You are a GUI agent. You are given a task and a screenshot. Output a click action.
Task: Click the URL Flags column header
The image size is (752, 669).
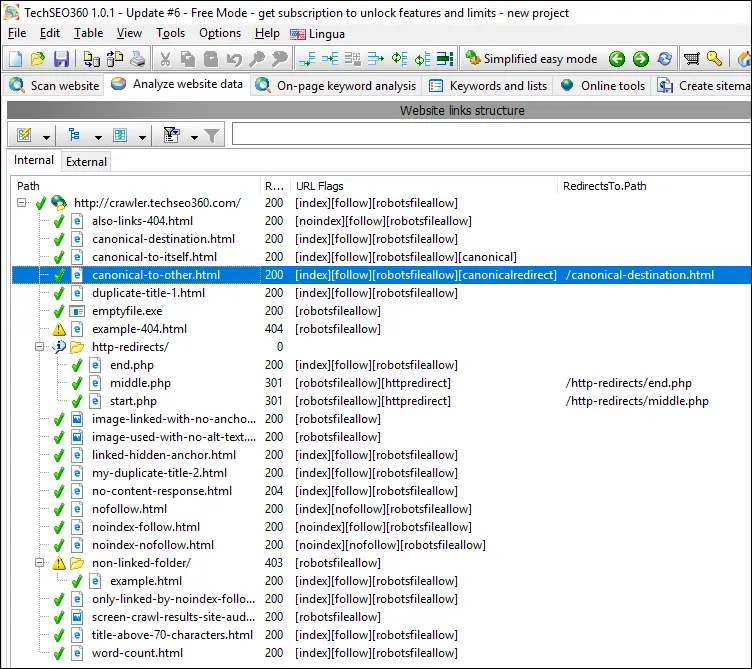click(320, 185)
